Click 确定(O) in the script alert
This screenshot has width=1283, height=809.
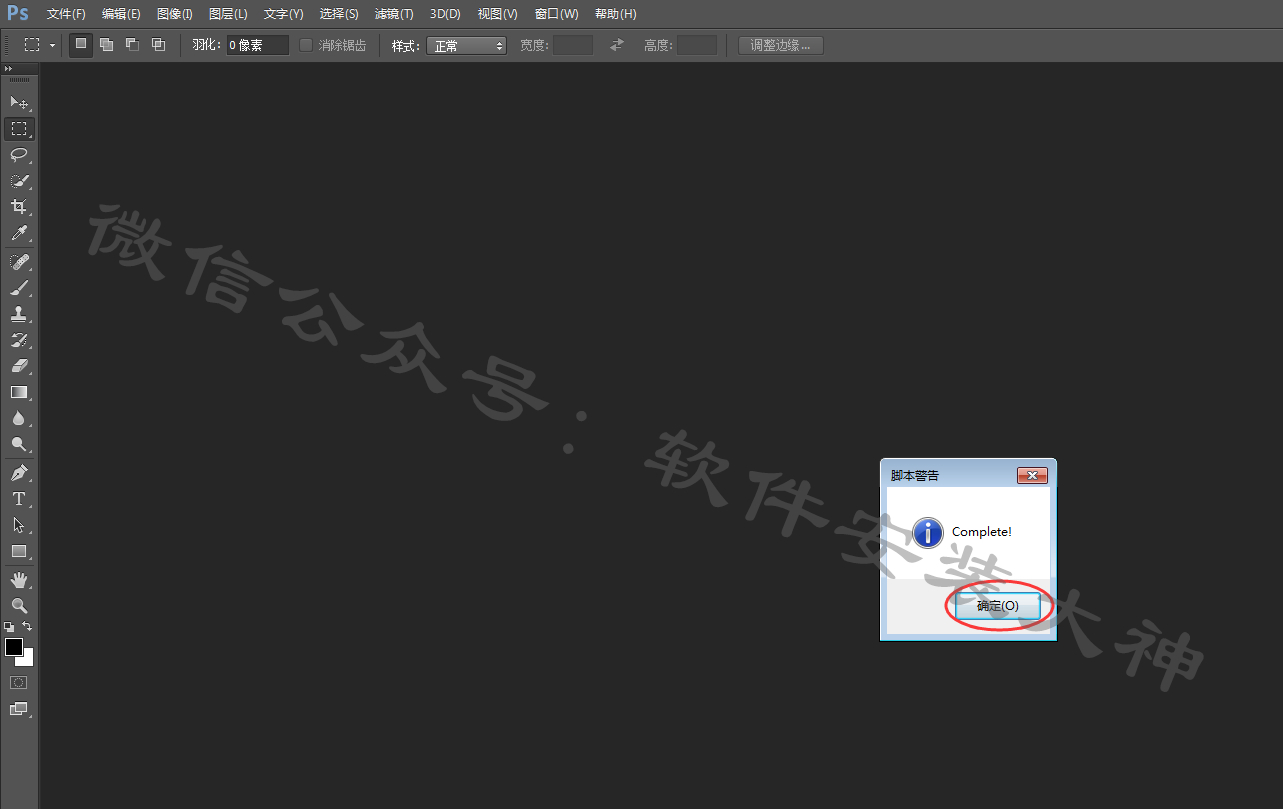click(x=998, y=606)
